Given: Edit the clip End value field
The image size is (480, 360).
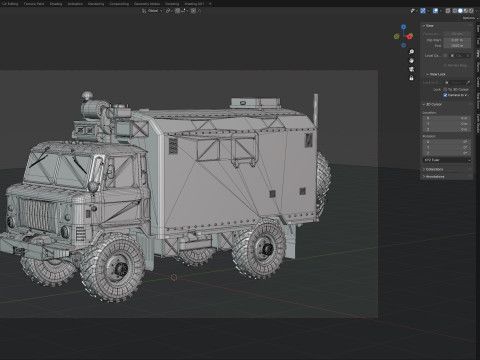Looking at the screenshot, I should tap(457, 46).
